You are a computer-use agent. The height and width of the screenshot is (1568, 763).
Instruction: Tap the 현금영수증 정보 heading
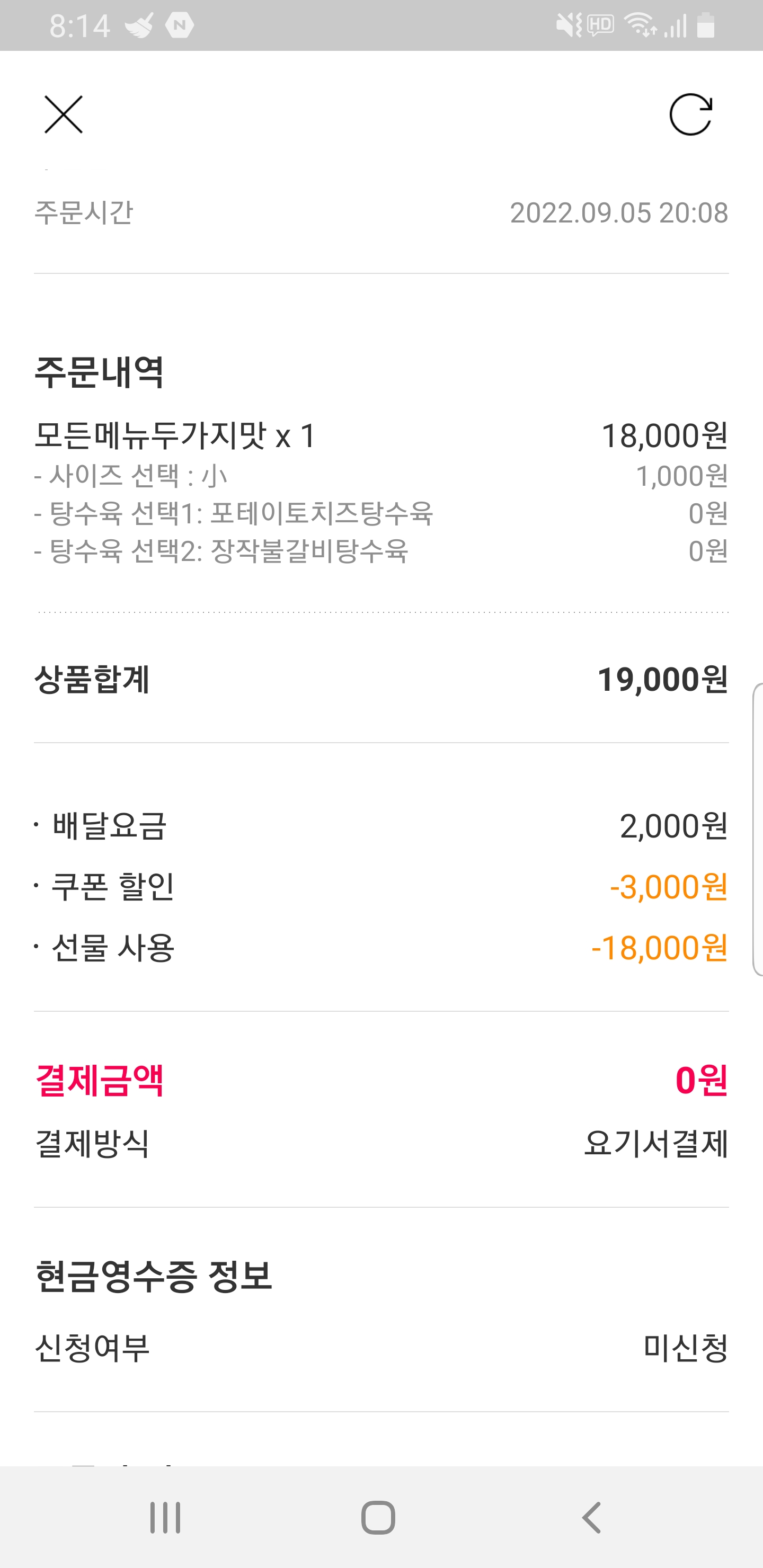(154, 1276)
